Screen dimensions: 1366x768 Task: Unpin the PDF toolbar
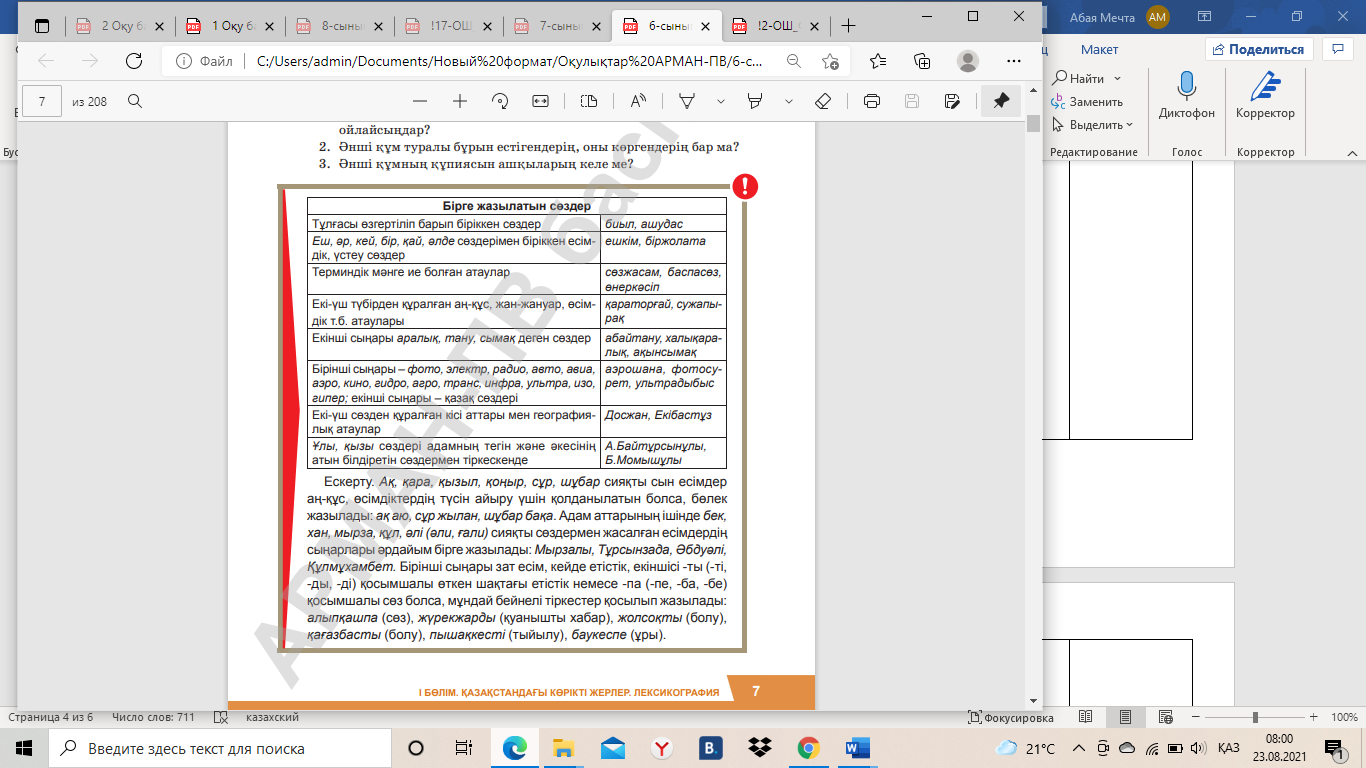[1001, 101]
